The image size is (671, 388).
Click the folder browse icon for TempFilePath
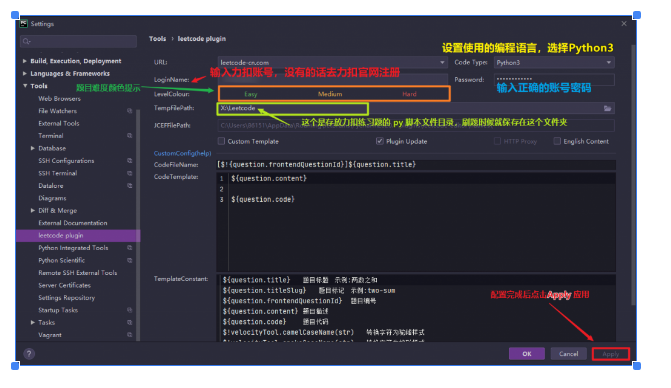point(607,108)
